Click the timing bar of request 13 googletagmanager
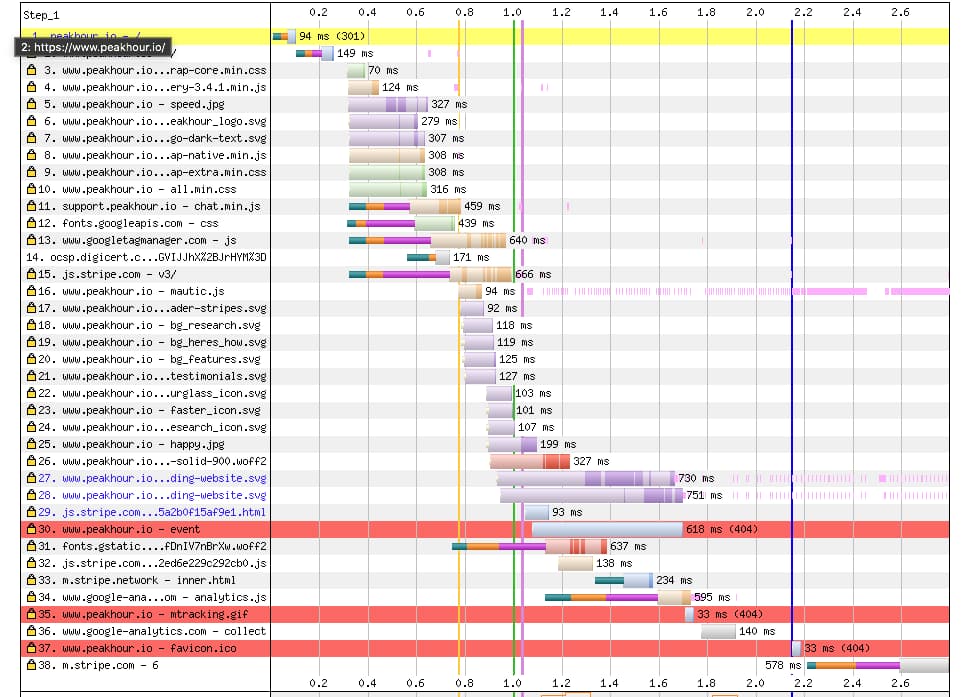Image resolution: width=970 pixels, height=697 pixels. pyautogui.click(x=427, y=240)
